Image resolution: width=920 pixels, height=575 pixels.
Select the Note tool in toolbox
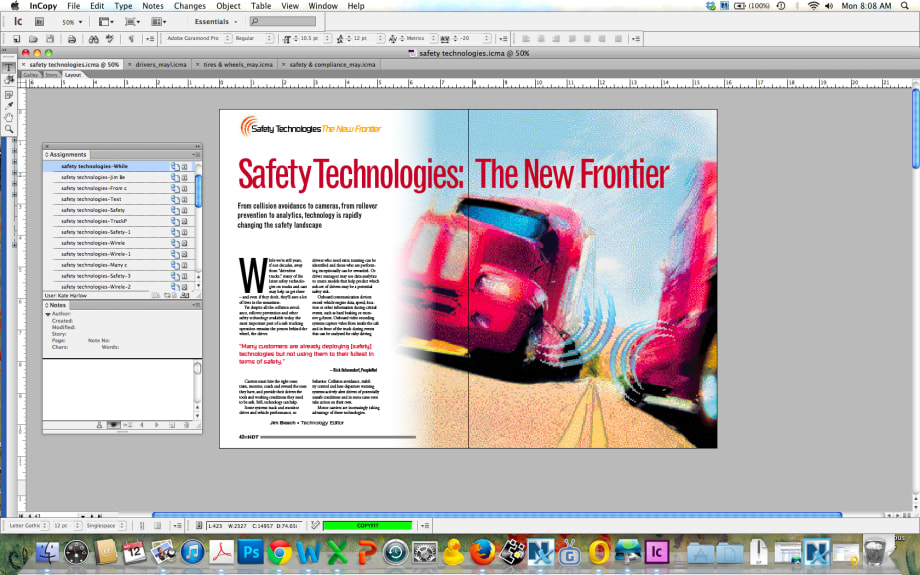pos(9,94)
